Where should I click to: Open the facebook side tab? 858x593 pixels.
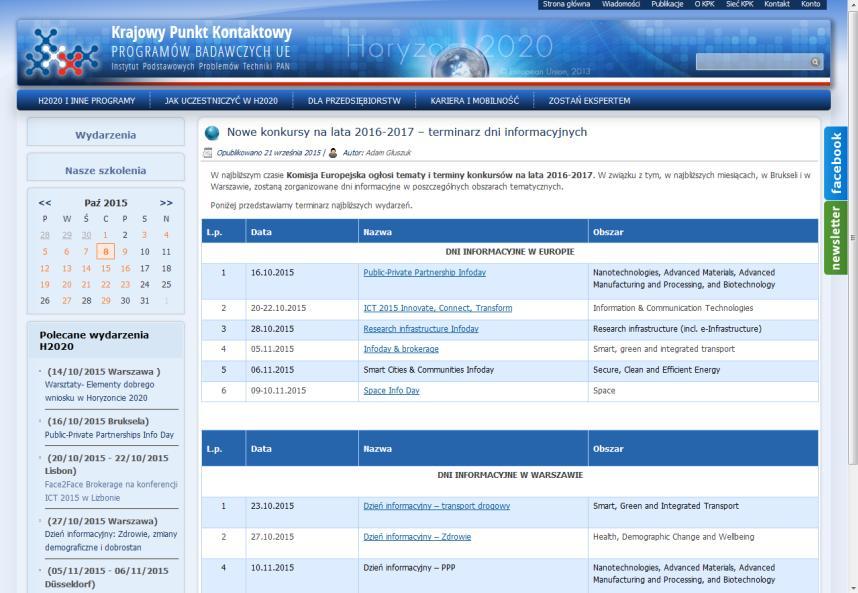click(x=836, y=163)
